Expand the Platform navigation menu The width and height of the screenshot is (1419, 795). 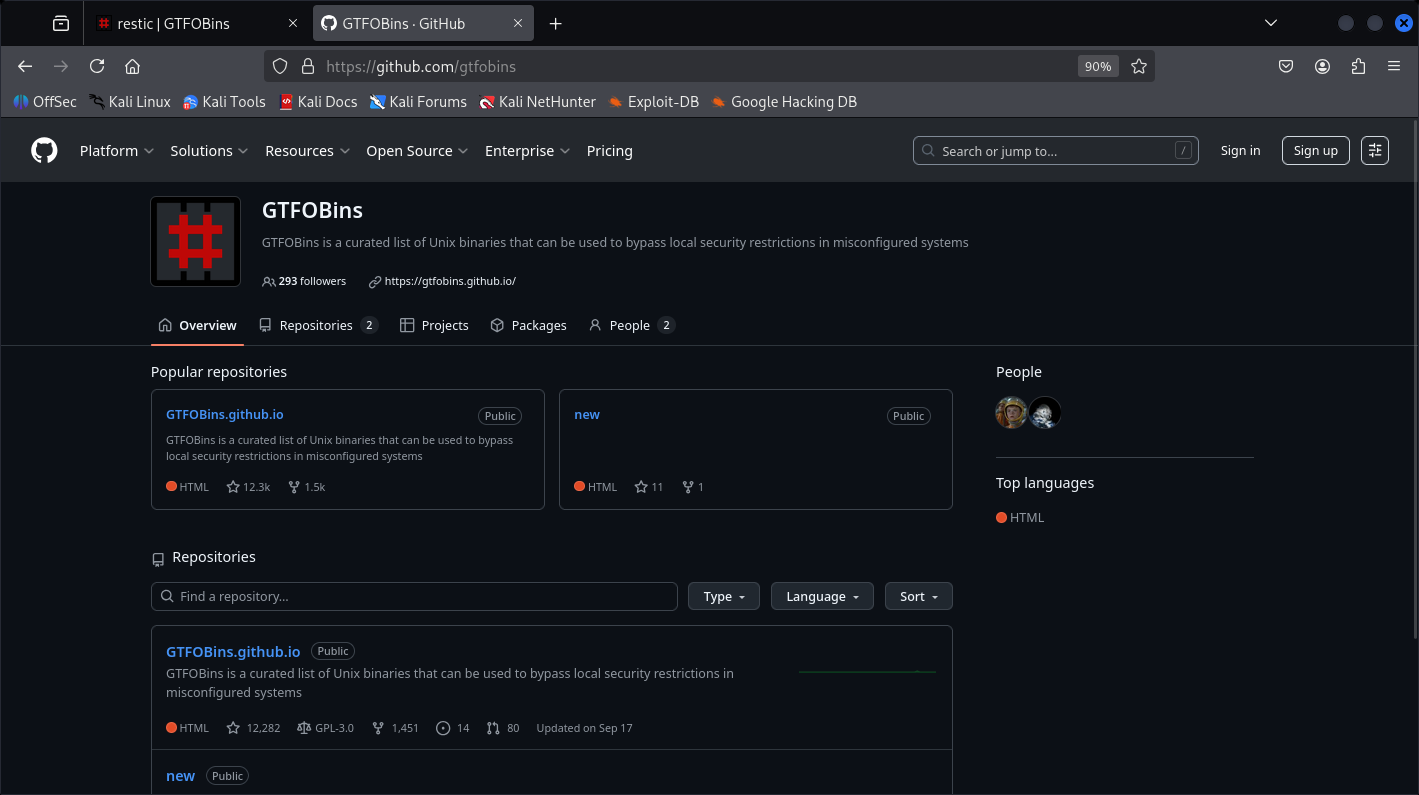click(116, 151)
